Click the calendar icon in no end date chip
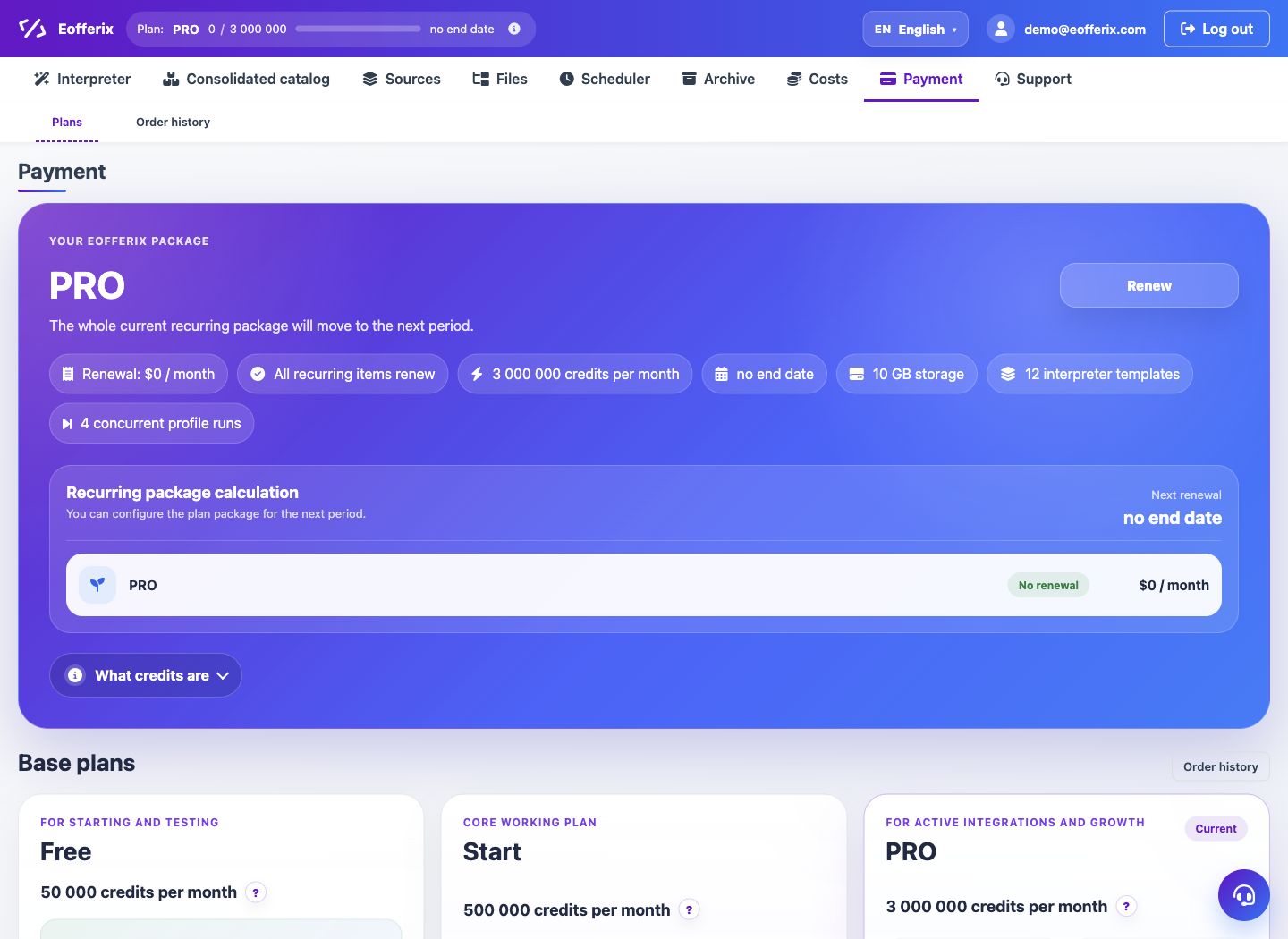The width and height of the screenshot is (1288, 939). pyautogui.click(x=721, y=375)
